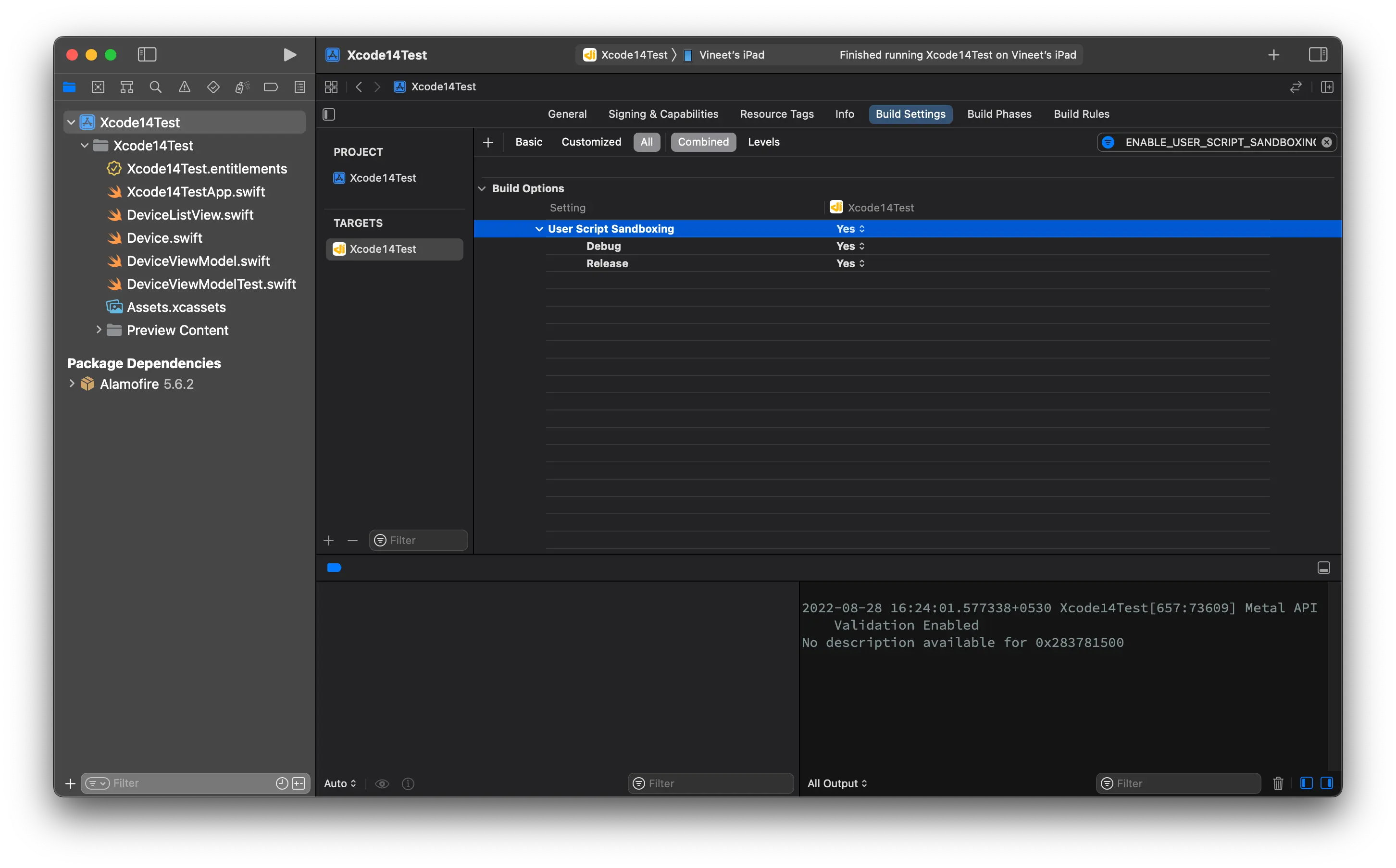Open the Report navigator
Screen dimensions: 1396x868
[299, 87]
